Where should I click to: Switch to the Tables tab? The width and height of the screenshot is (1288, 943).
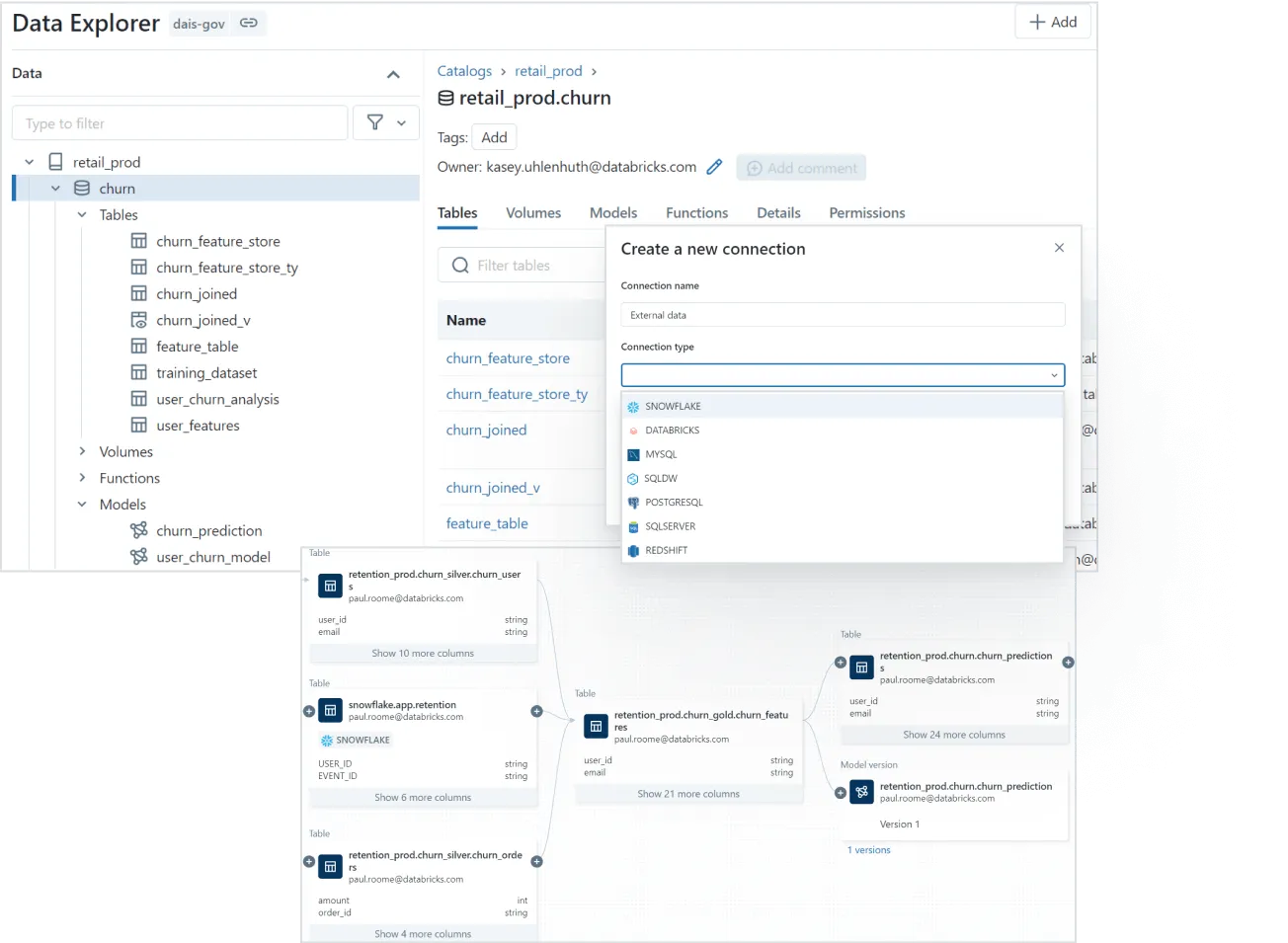457,213
